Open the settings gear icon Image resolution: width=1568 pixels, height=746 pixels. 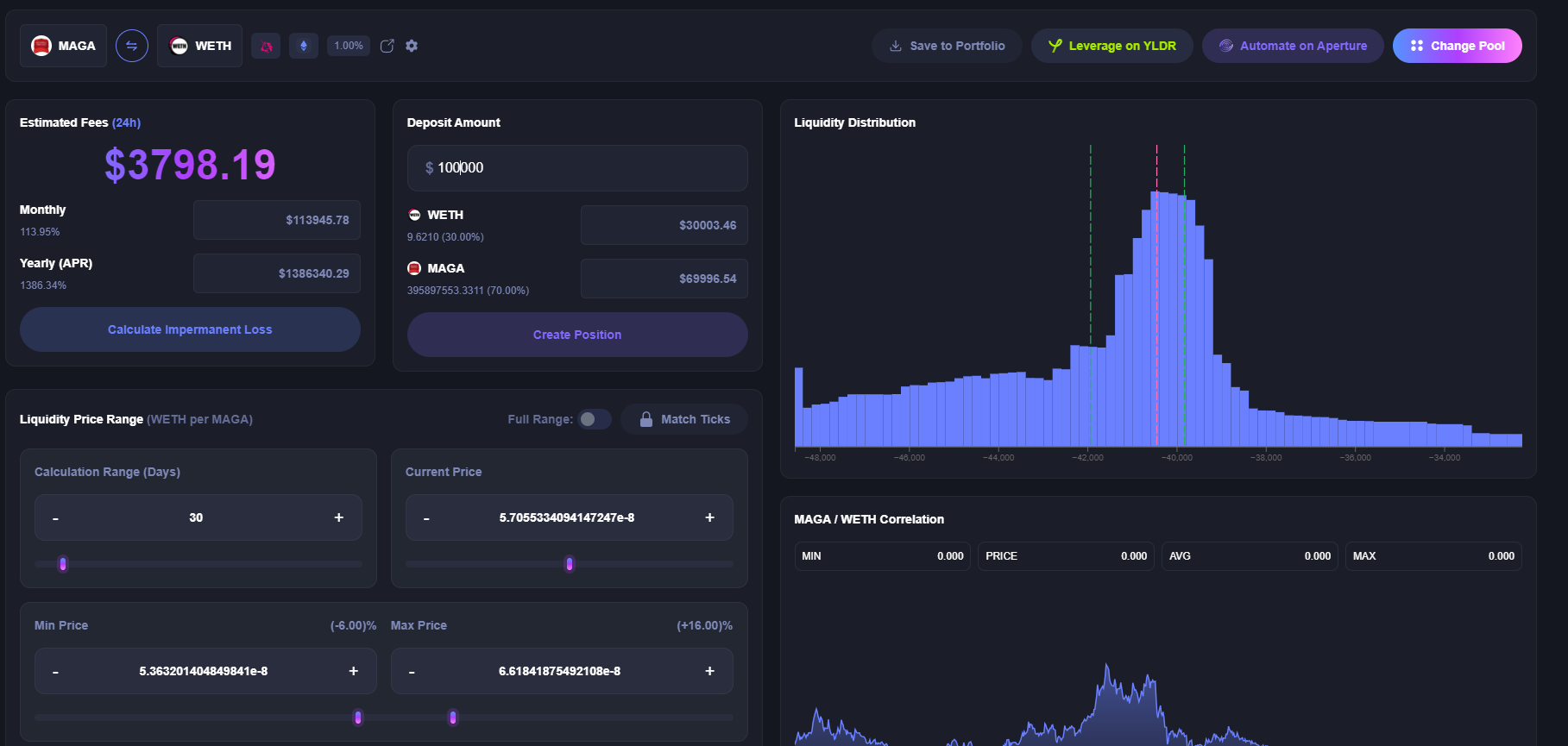pyautogui.click(x=412, y=46)
